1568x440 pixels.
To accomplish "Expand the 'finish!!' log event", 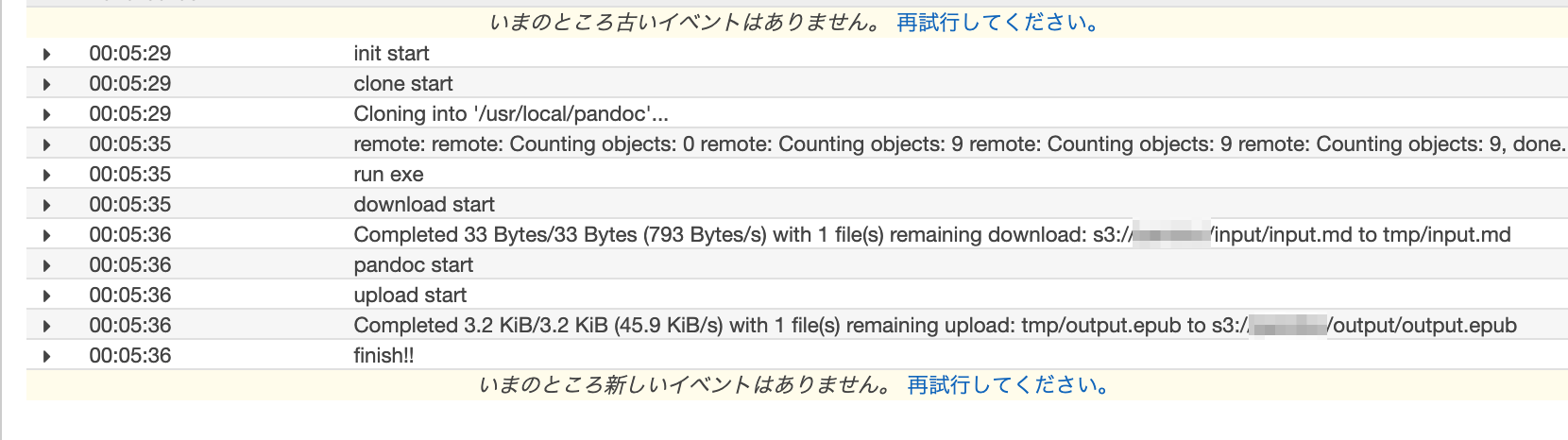I will pos(46,356).
